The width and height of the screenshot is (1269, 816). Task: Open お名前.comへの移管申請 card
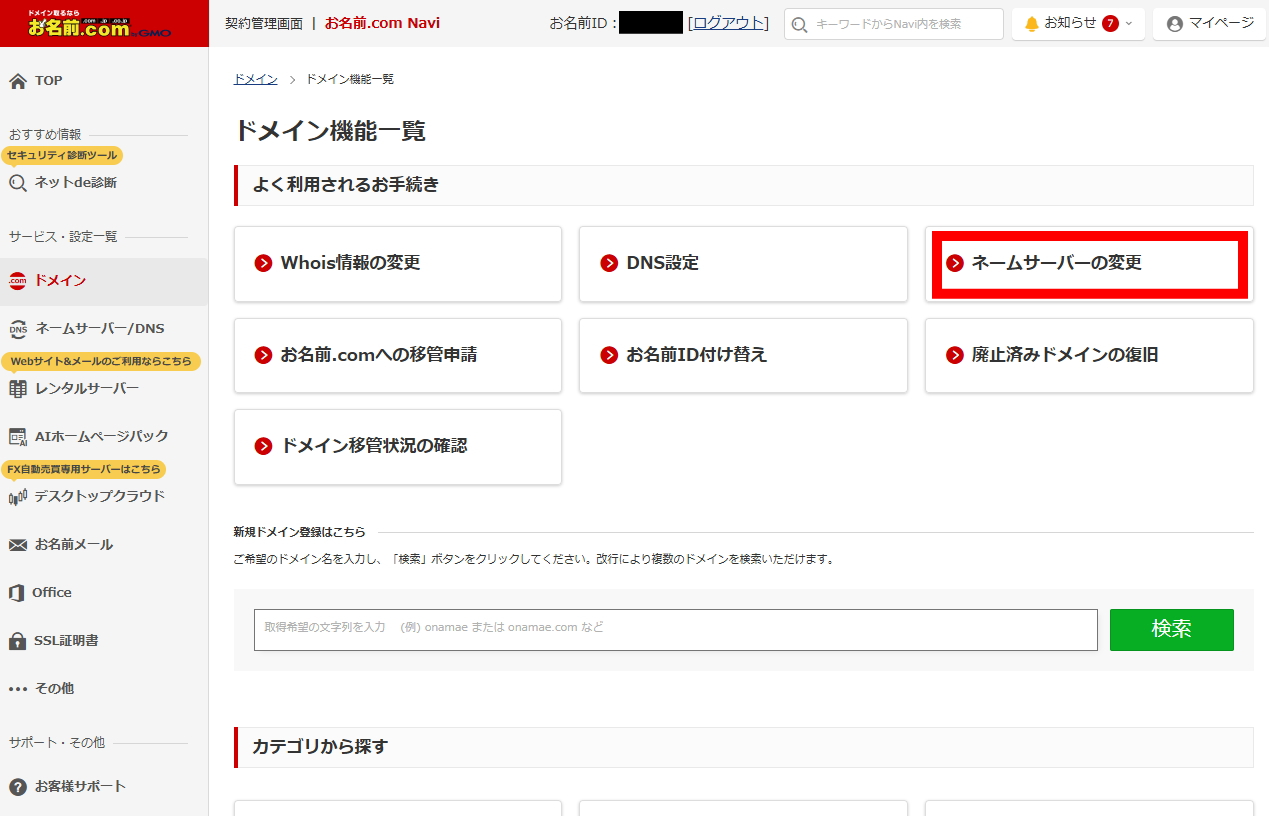coord(398,355)
